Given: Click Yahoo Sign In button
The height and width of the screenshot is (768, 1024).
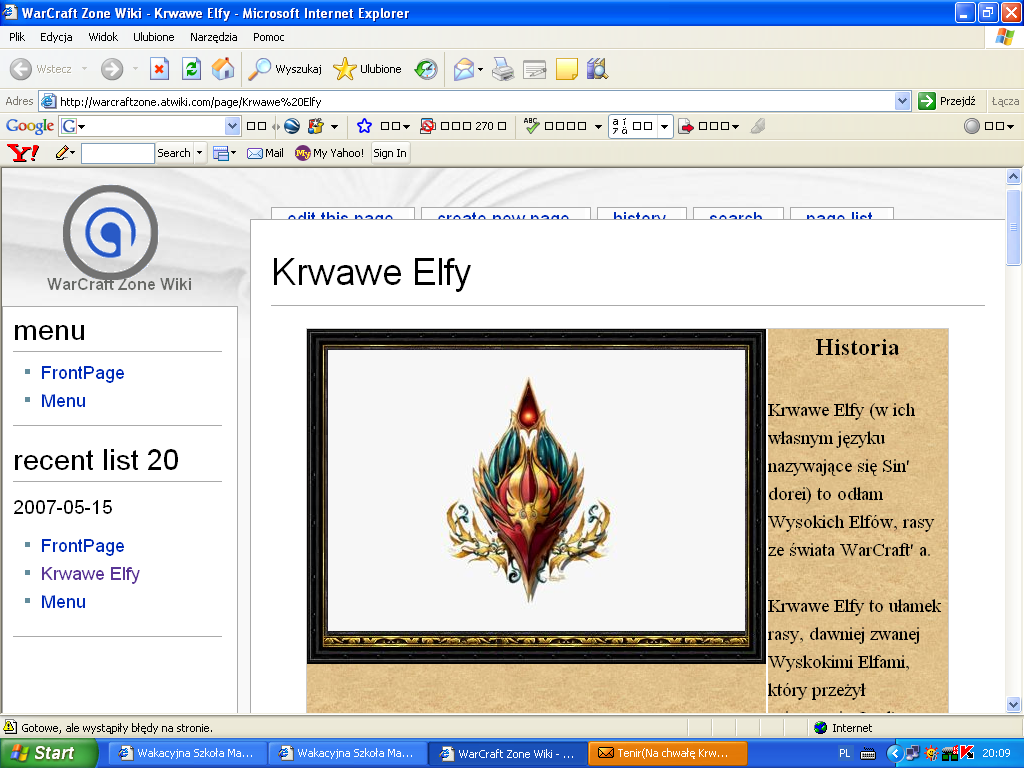Looking at the screenshot, I should coord(390,153).
